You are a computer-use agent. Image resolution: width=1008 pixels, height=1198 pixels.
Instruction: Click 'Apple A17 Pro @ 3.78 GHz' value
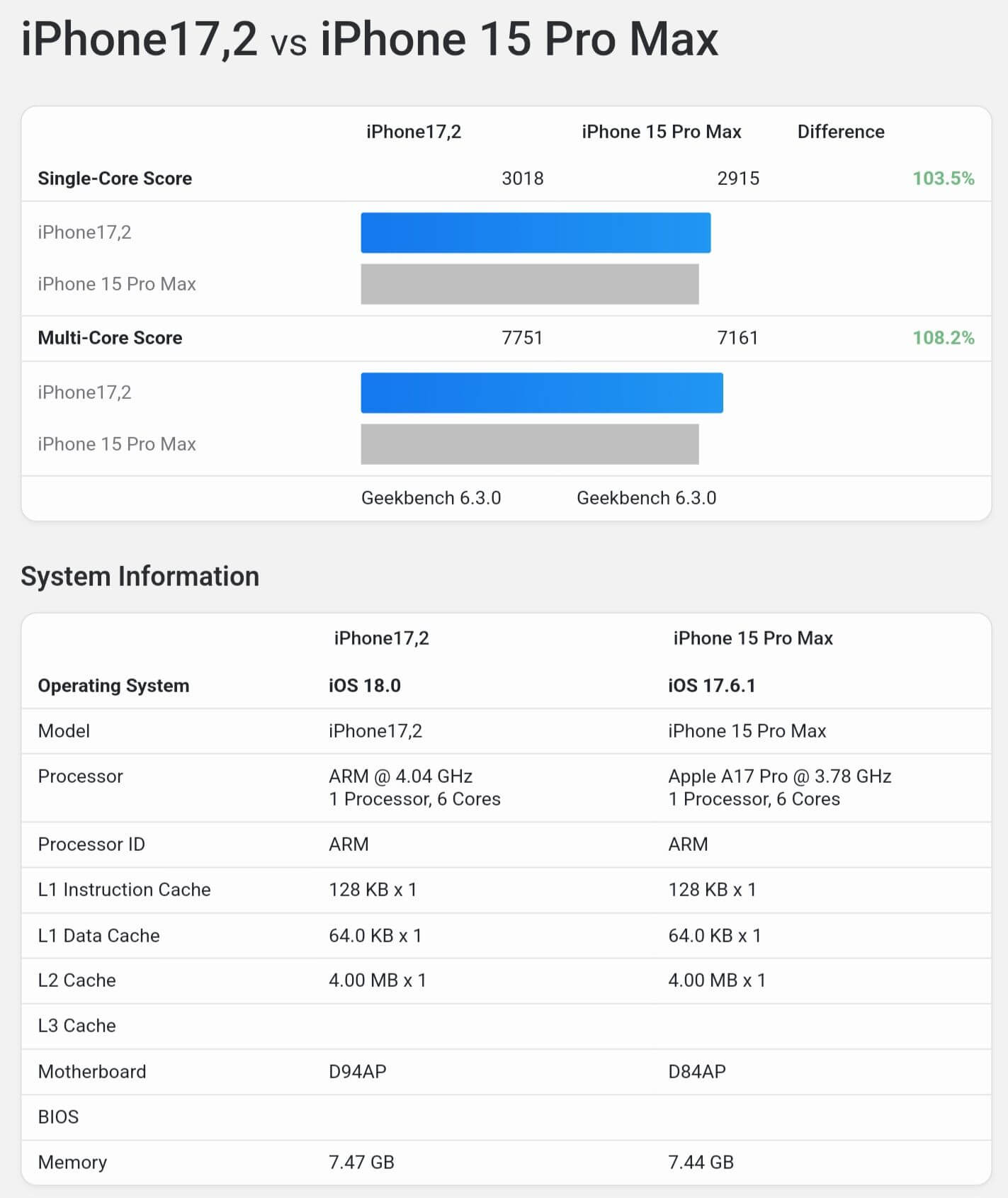[779, 776]
